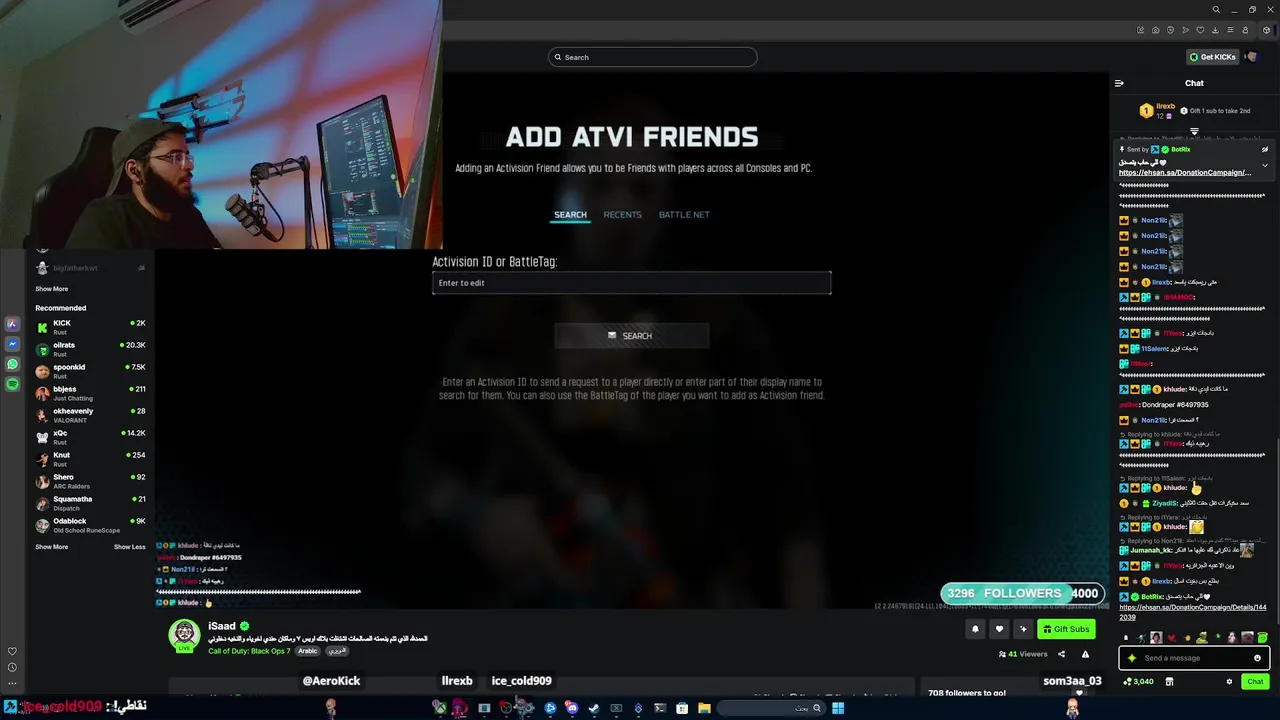The height and width of the screenshot is (720, 1280).
Task: Open the Windows Start button
Action: pyautogui.click(x=838, y=708)
